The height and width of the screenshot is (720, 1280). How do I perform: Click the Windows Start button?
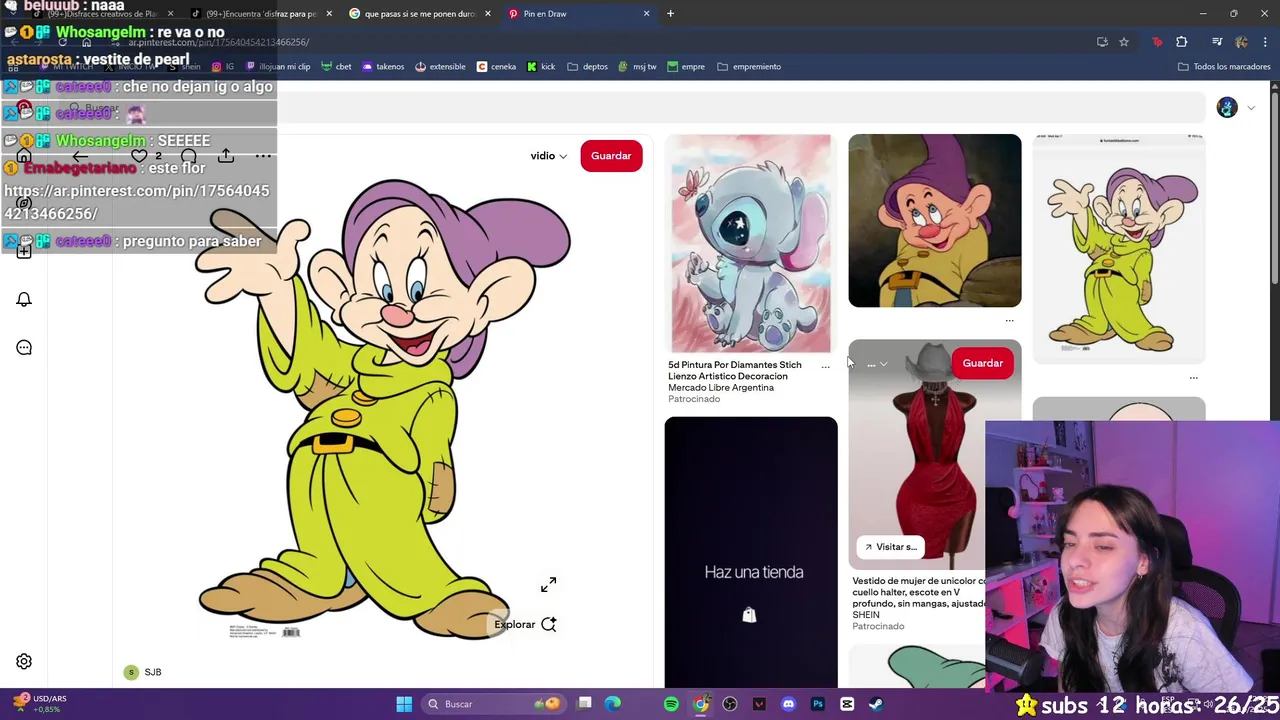[404, 704]
